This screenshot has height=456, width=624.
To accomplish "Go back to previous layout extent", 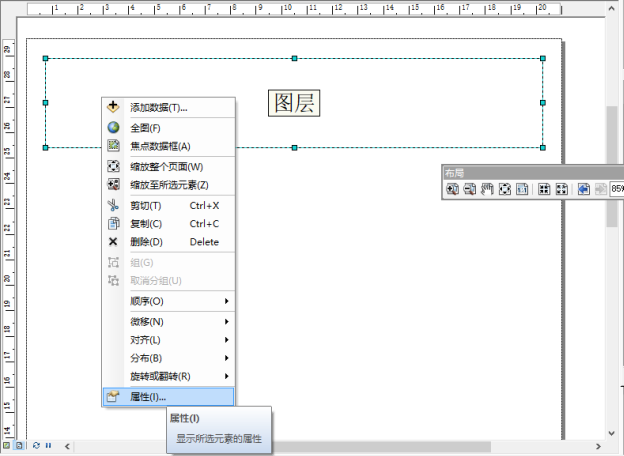I will tap(583, 189).
